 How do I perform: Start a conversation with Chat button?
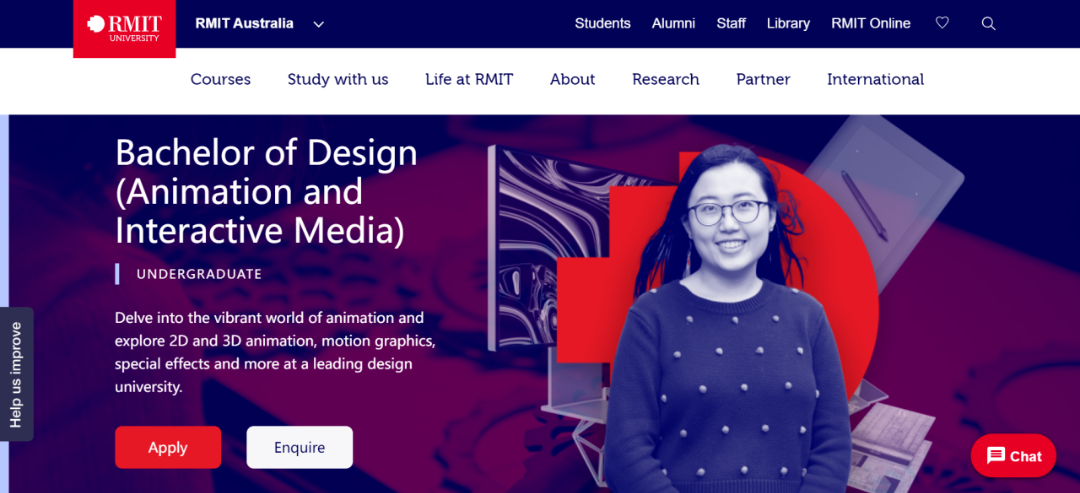(x=1013, y=456)
